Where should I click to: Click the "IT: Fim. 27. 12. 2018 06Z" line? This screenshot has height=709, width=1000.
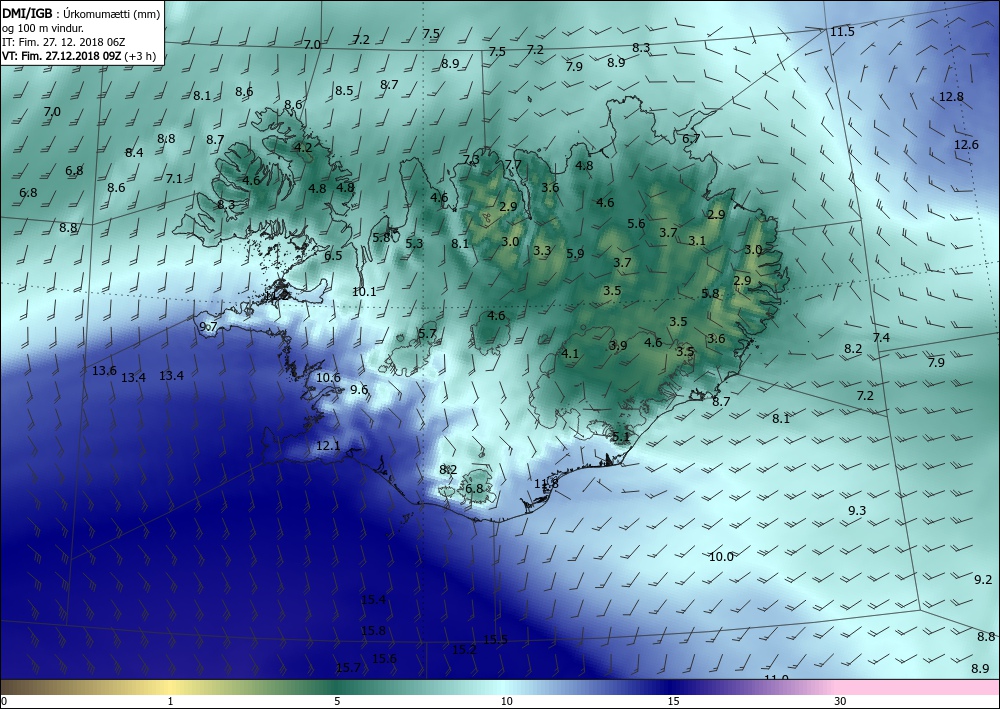(x=64, y=41)
